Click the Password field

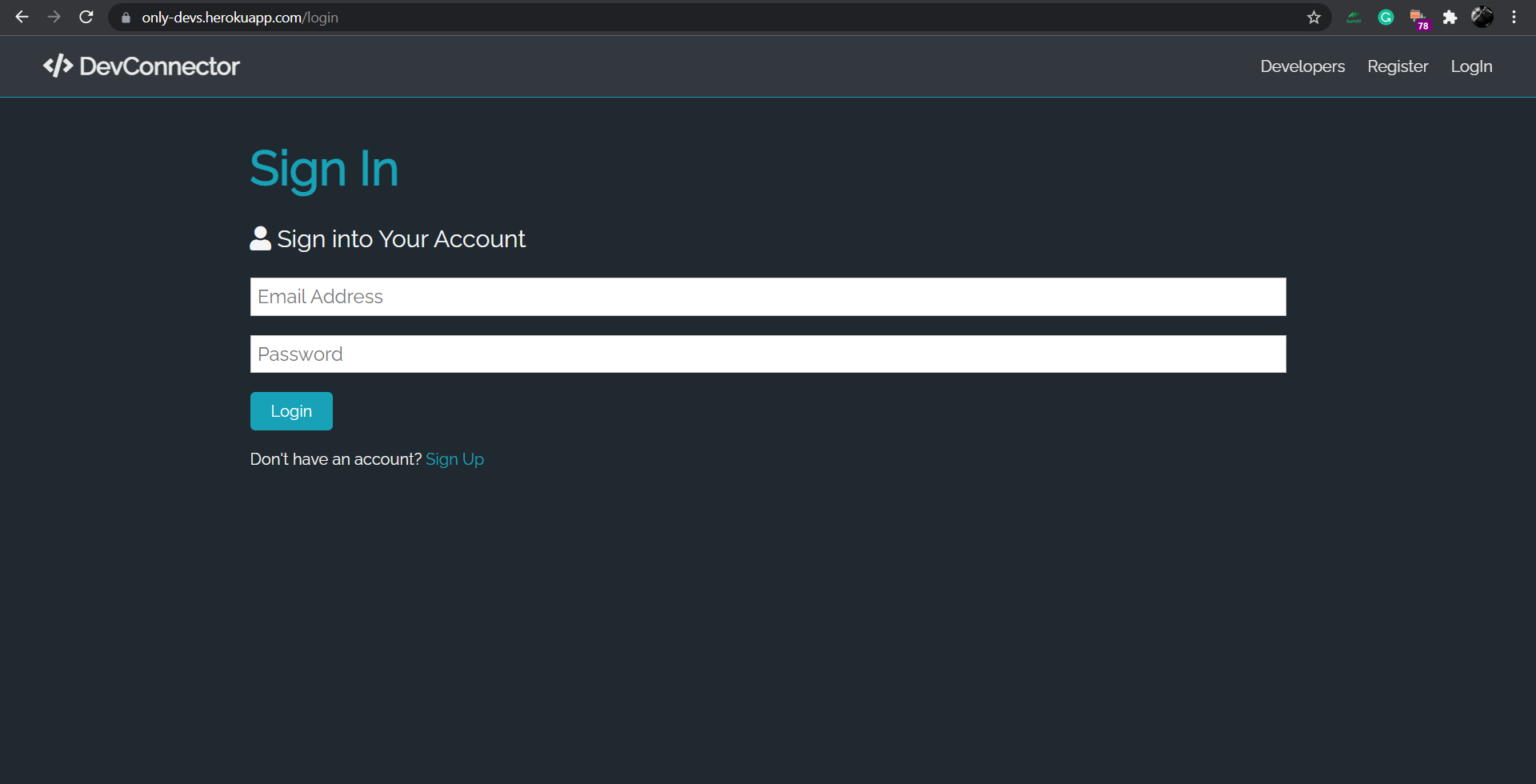[x=768, y=354]
